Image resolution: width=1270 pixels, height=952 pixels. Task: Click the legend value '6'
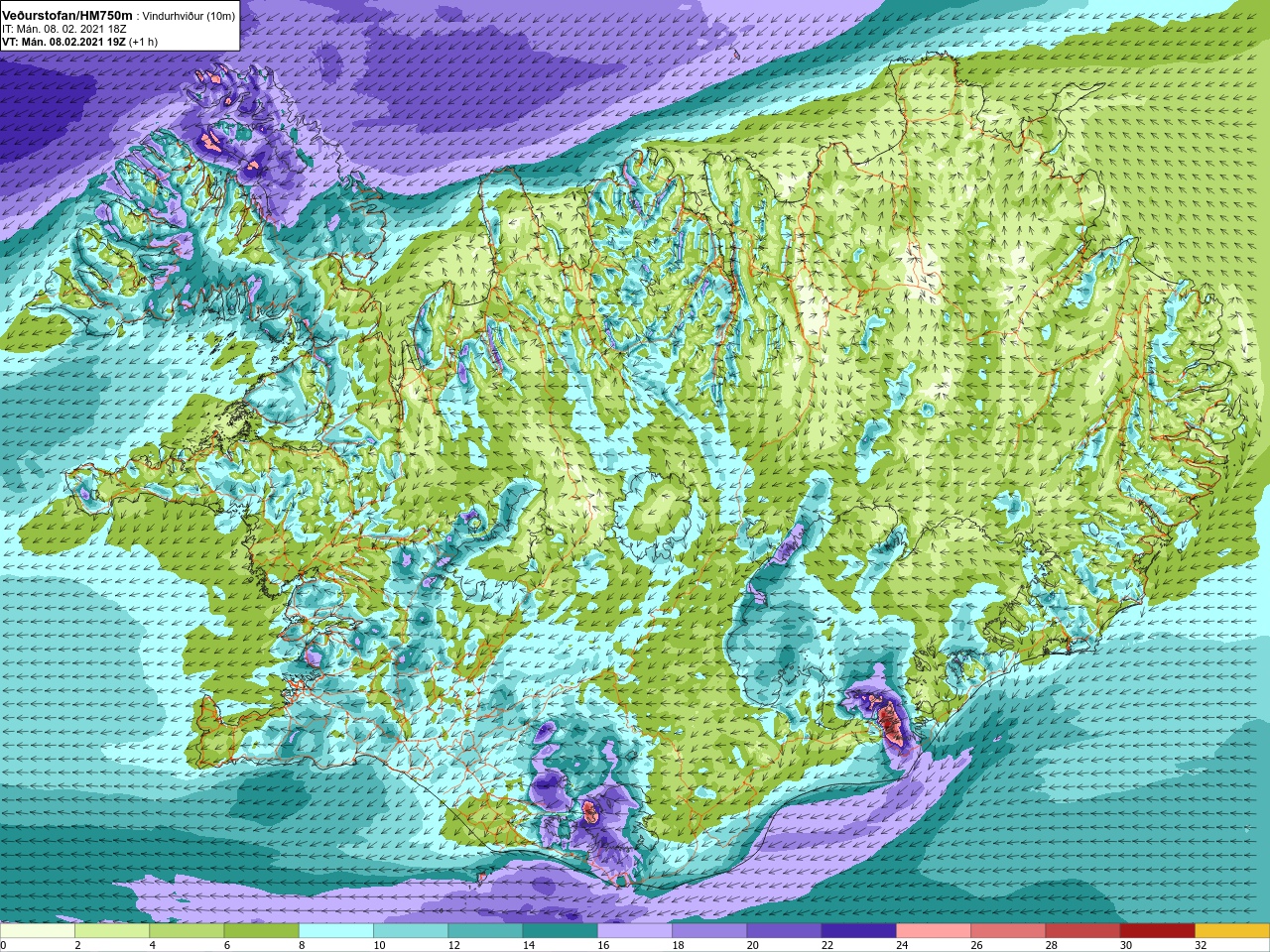pyautogui.click(x=225, y=945)
